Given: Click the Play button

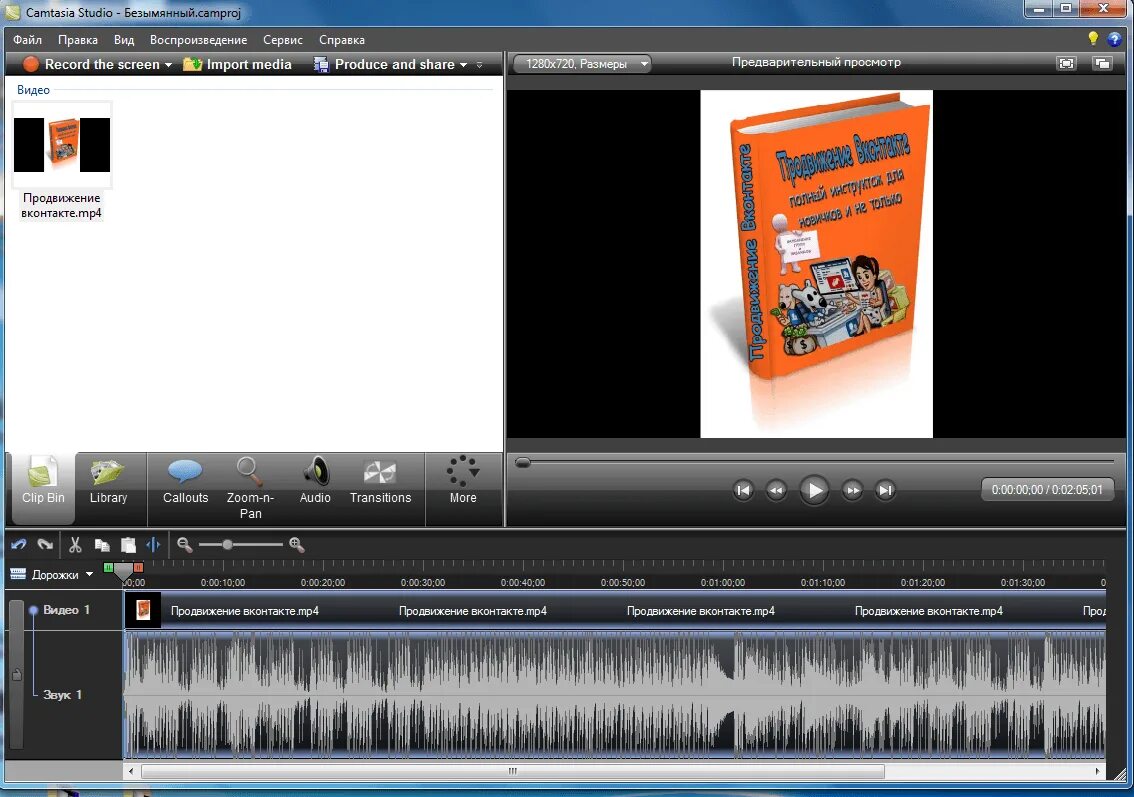Looking at the screenshot, I should click(x=814, y=490).
